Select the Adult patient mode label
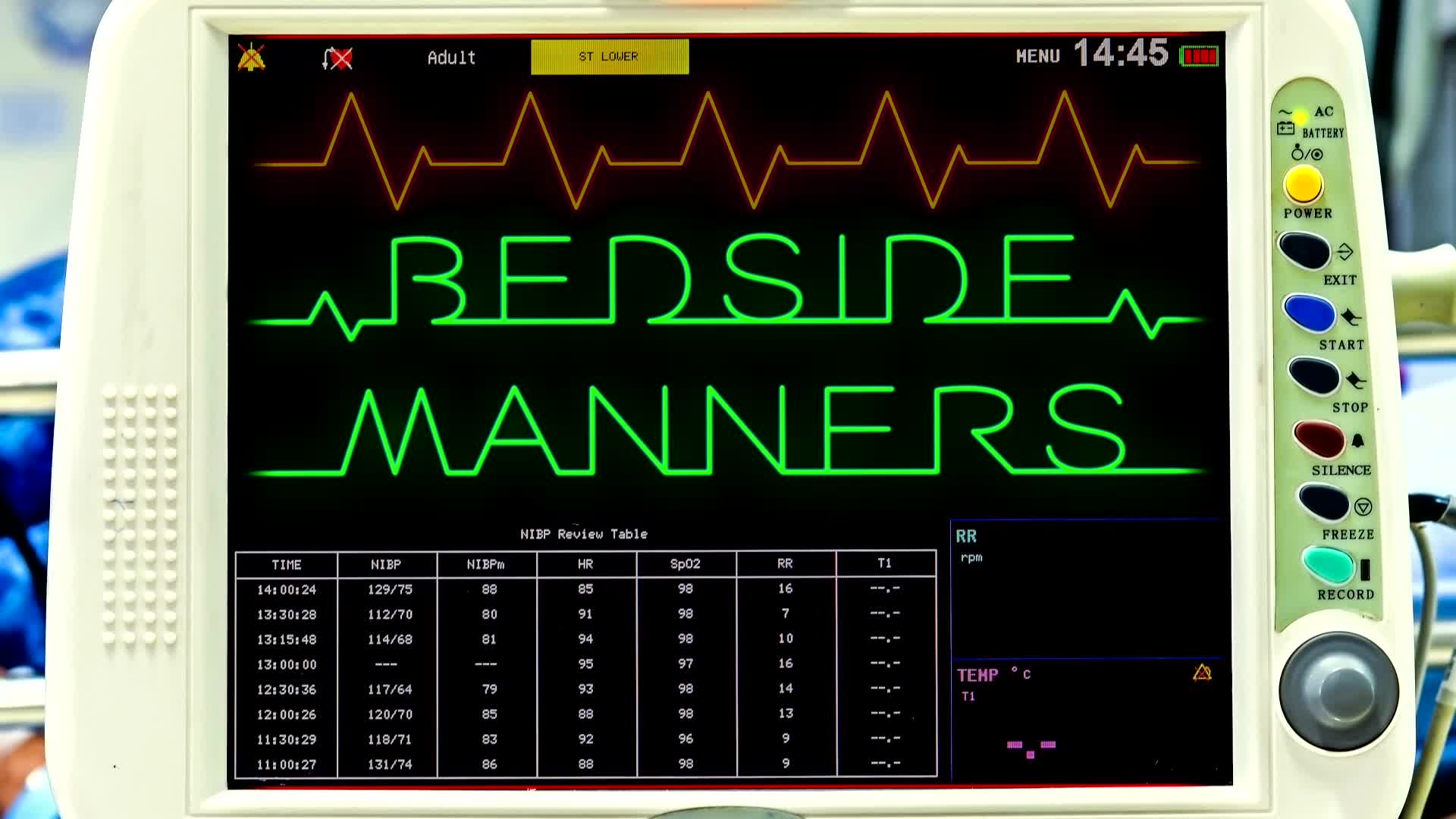Viewport: 1456px width, 819px height. [451, 58]
